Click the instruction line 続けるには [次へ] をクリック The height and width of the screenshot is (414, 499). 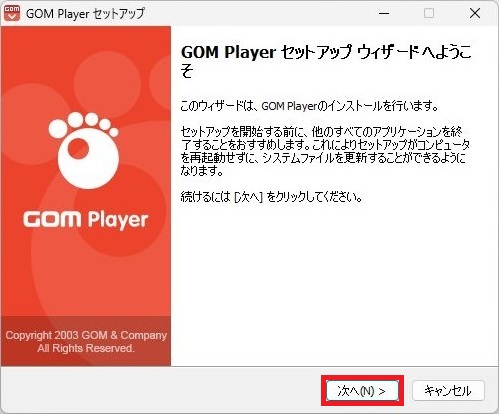pyautogui.click(x=271, y=197)
